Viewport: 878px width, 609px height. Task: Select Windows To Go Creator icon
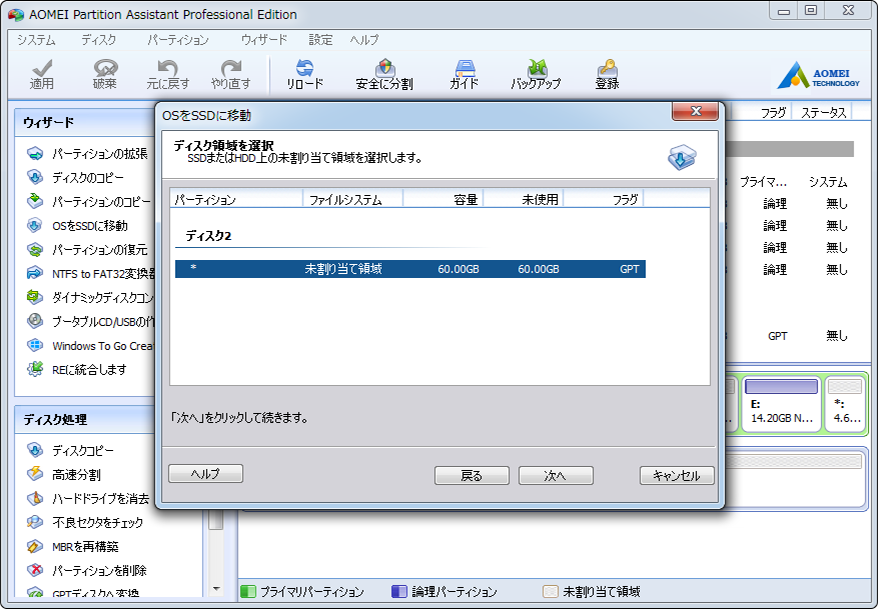pyautogui.click(x=35, y=345)
